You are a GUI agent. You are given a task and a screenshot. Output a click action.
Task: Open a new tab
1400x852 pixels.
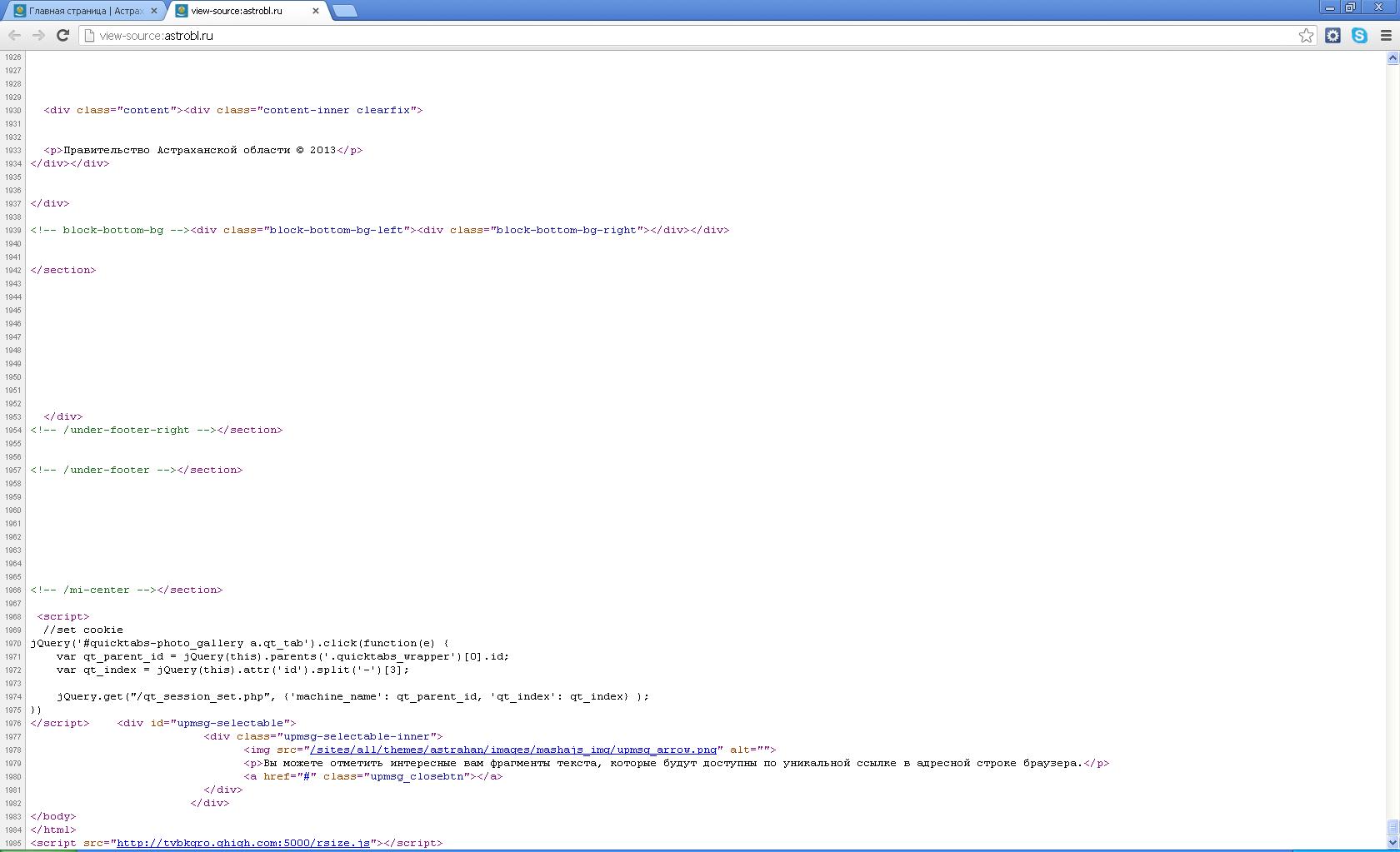point(344,11)
